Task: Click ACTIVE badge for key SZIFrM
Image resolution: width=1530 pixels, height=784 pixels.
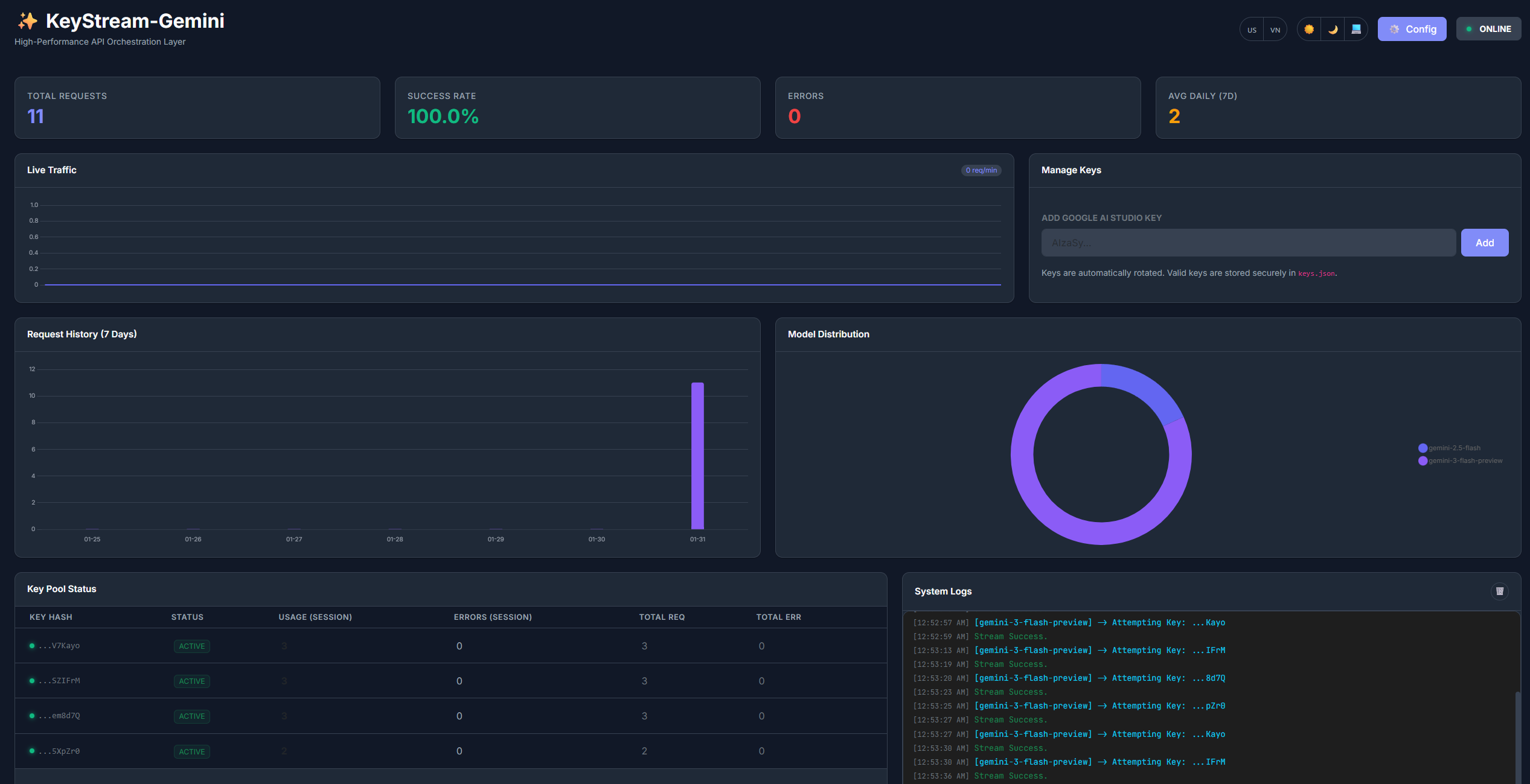Action: (x=191, y=681)
